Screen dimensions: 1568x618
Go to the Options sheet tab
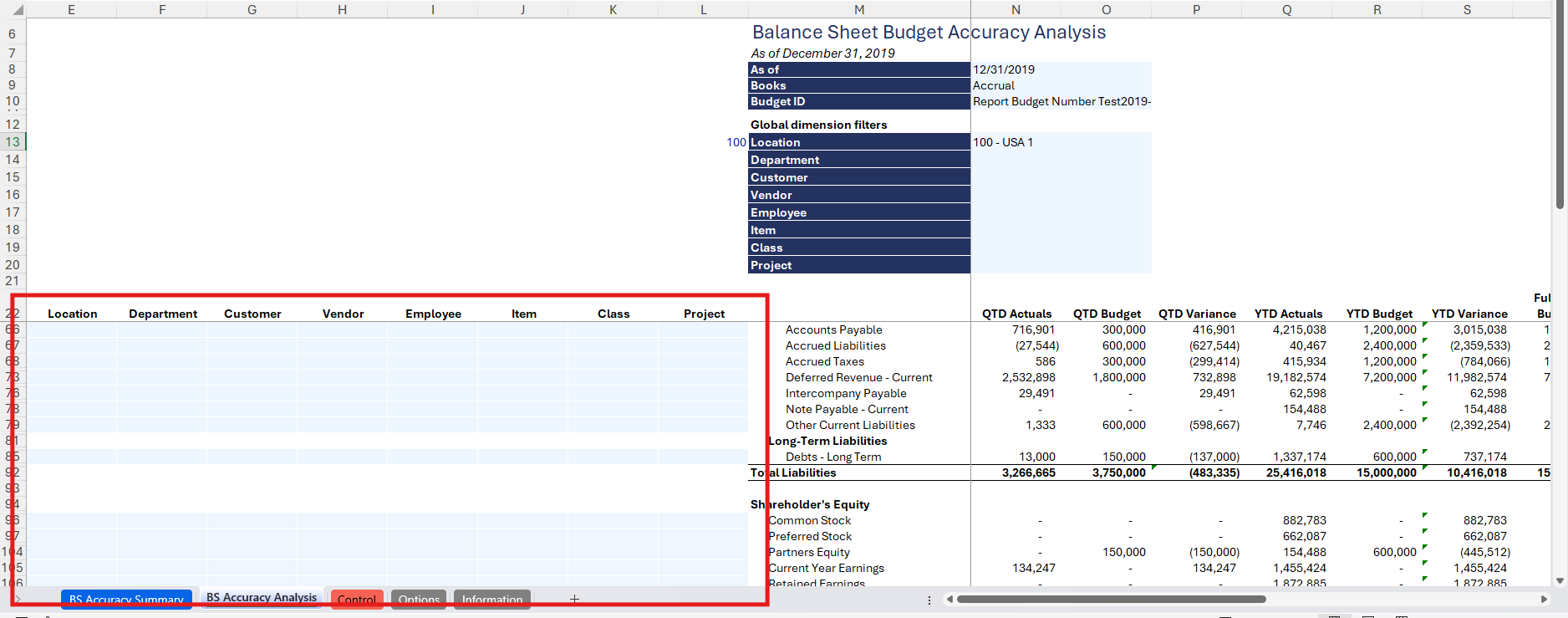click(419, 600)
